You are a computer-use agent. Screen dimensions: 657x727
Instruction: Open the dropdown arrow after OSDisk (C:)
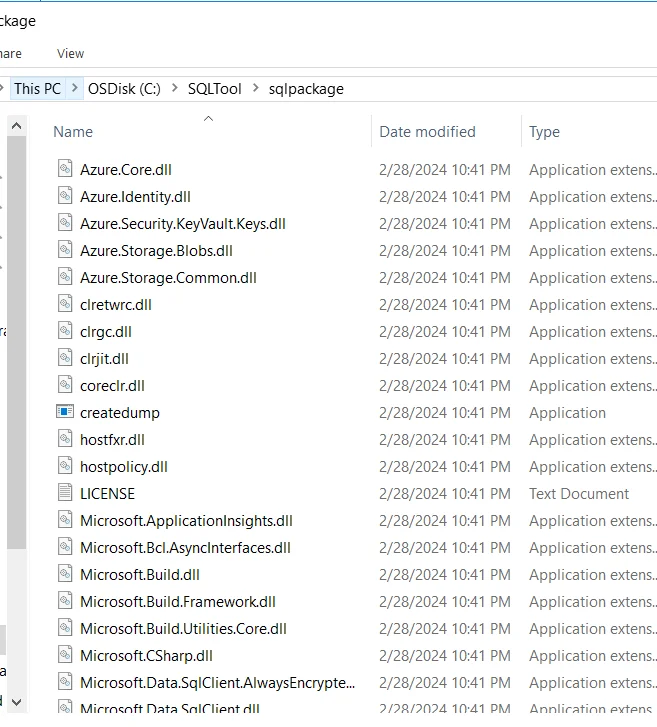174,89
